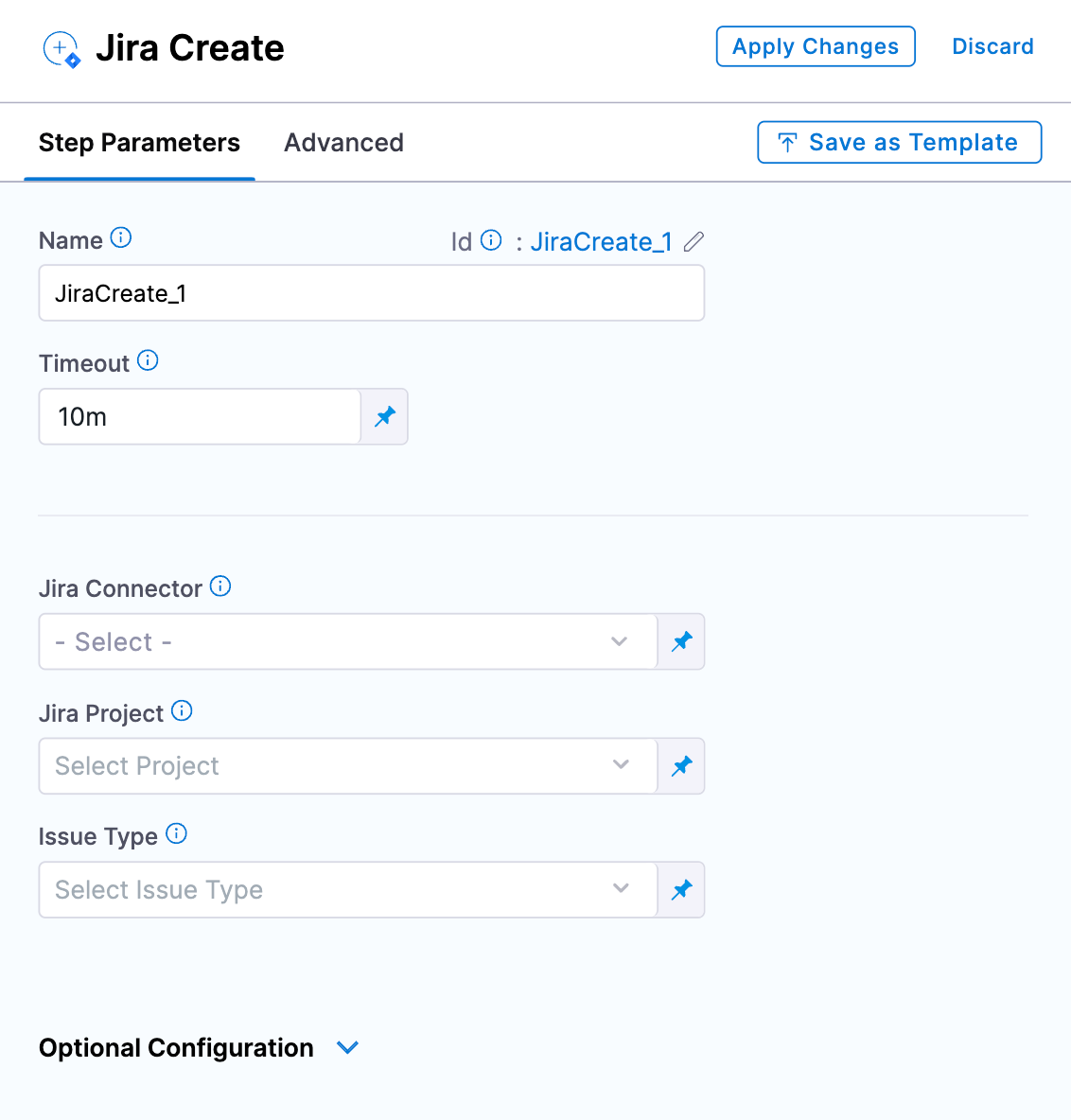Click into the Name input field

click(371, 293)
